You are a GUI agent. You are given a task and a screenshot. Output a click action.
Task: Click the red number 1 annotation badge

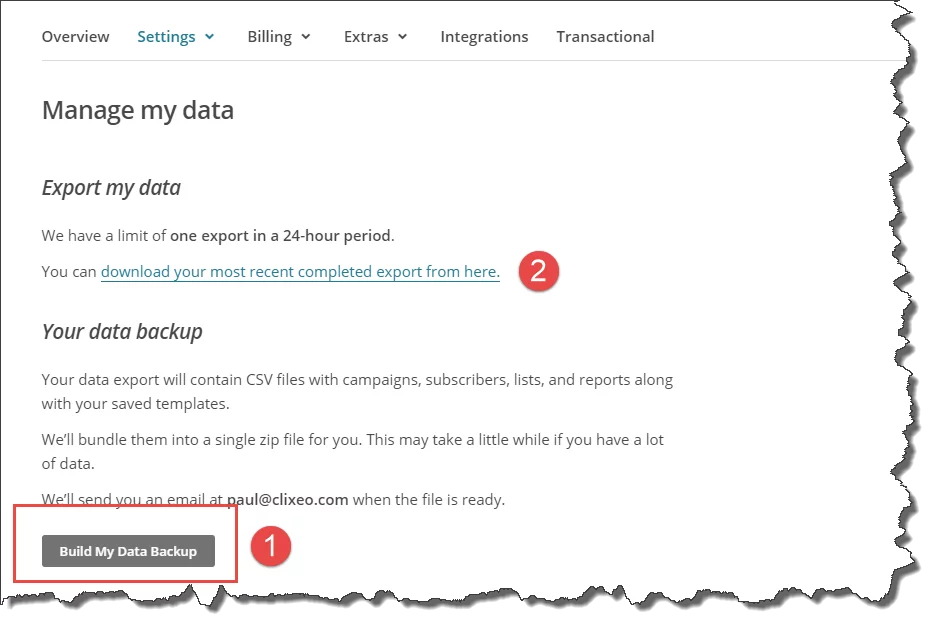[271, 547]
